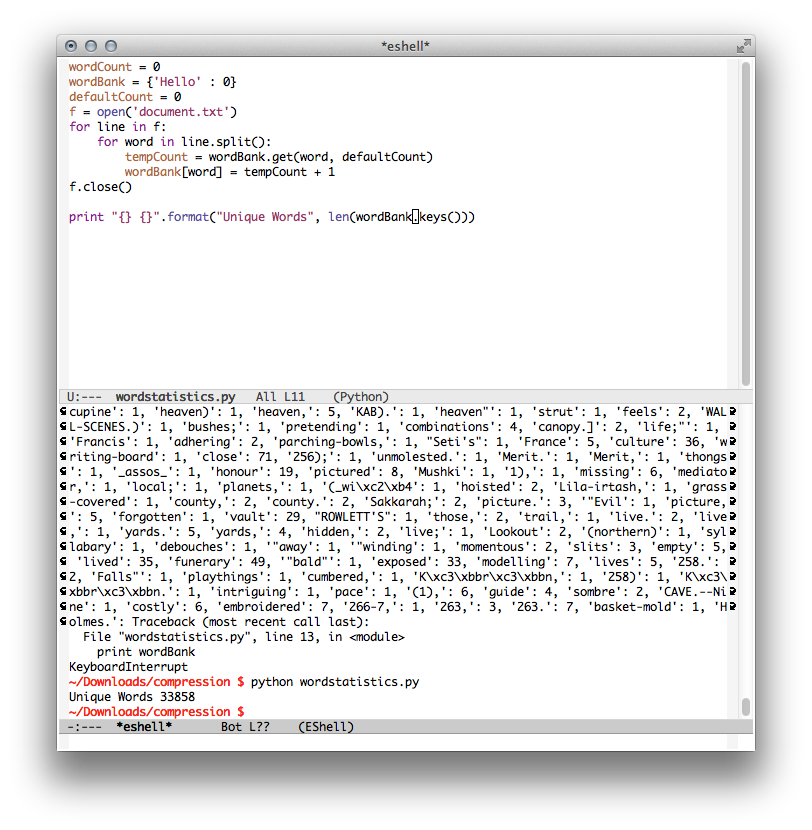Click 'Bot L??' position indicator
The height and width of the screenshot is (830, 812).
click(x=245, y=727)
